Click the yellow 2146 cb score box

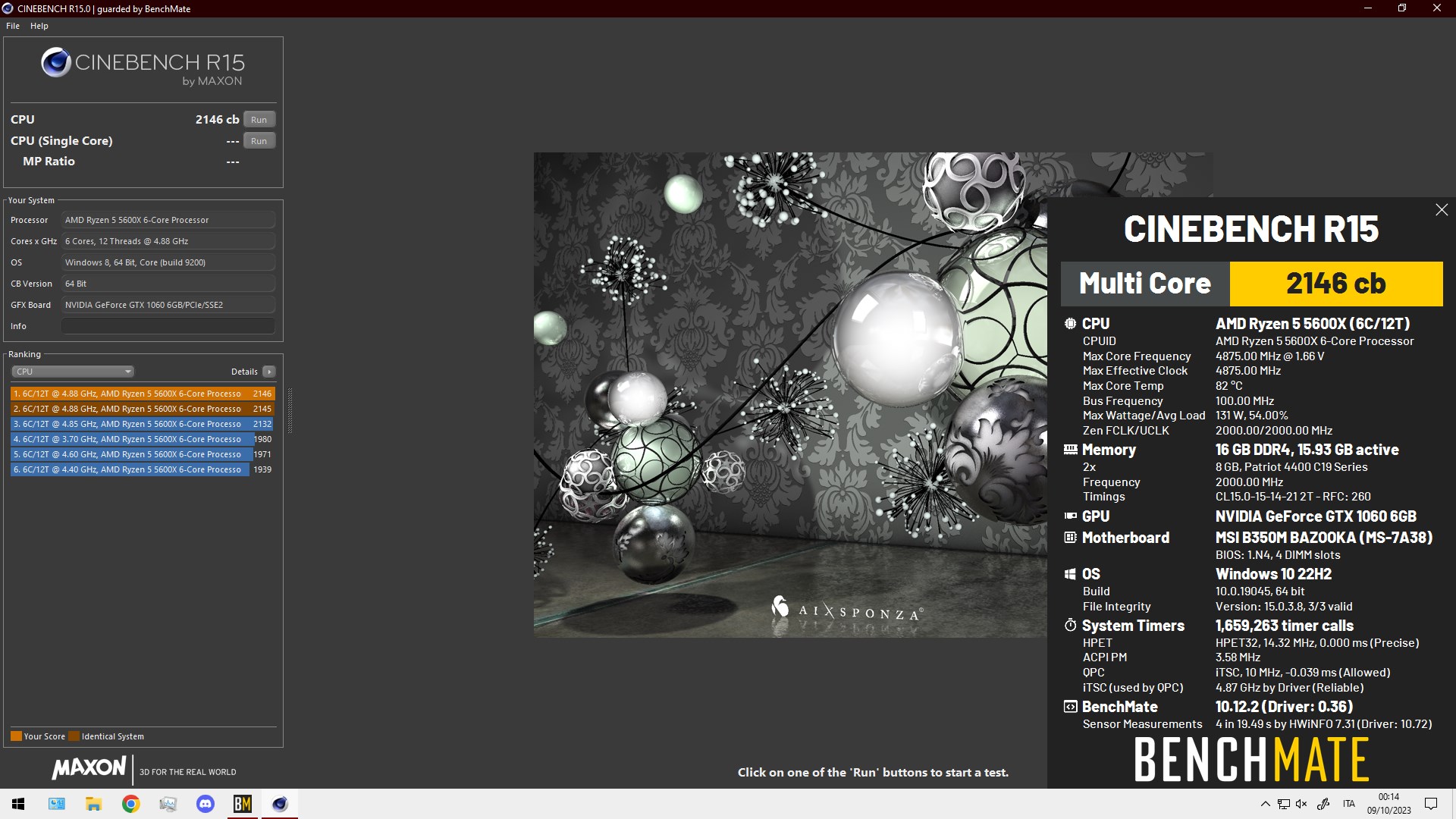(1336, 284)
